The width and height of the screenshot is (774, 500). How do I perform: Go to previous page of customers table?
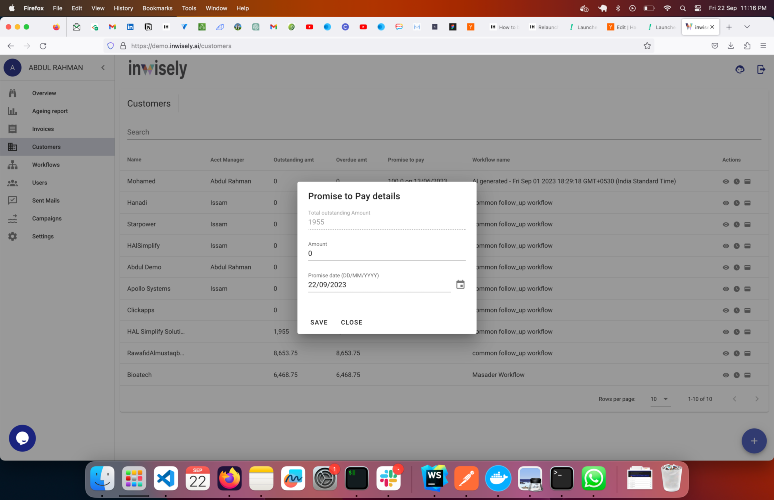pyautogui.click(x=734, y=399)
